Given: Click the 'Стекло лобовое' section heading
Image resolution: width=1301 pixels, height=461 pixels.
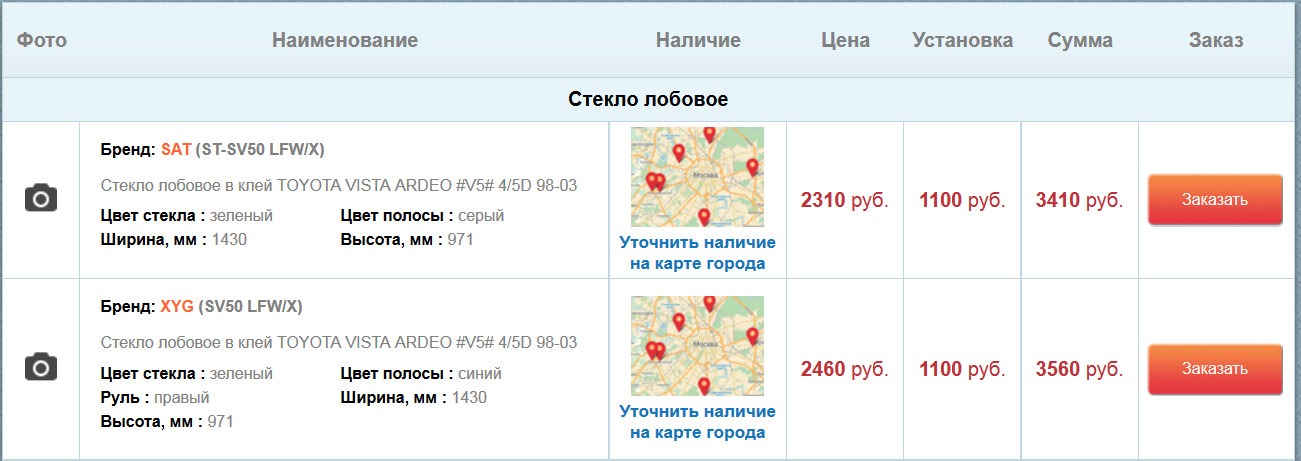Looking at the screenshot, I should [648, 99].
